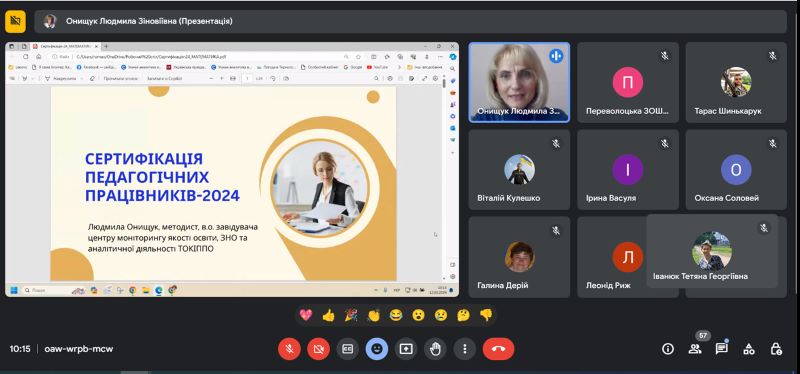Click Галина Дерій avatar photo
This screenshot has width=800, height=374.
pyautogui.click(x=519, y=257)
